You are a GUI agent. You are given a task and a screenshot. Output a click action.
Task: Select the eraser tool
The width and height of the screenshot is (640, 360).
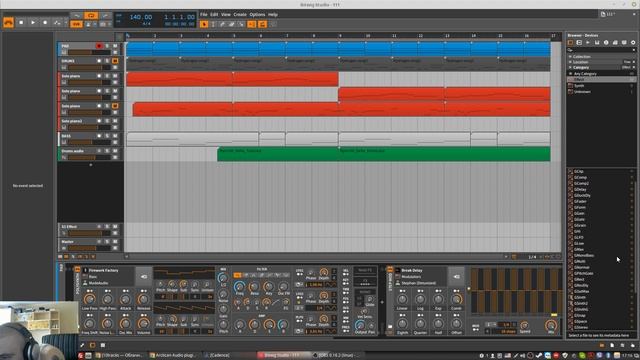(x=232, y=24)
